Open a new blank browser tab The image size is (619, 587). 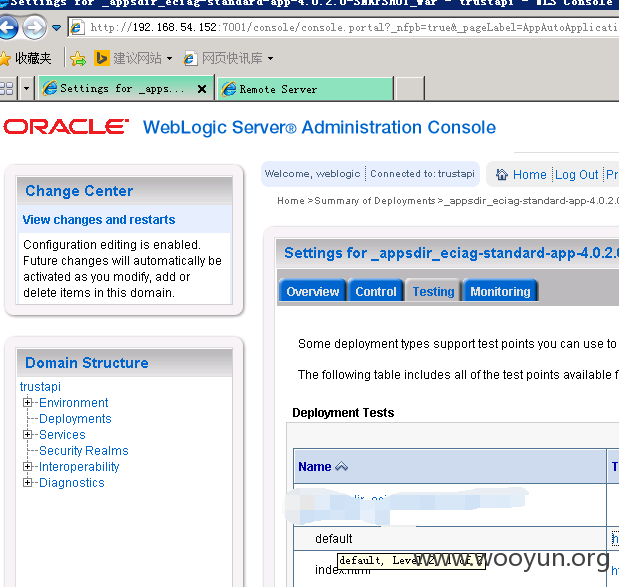(x=410, y=89)
